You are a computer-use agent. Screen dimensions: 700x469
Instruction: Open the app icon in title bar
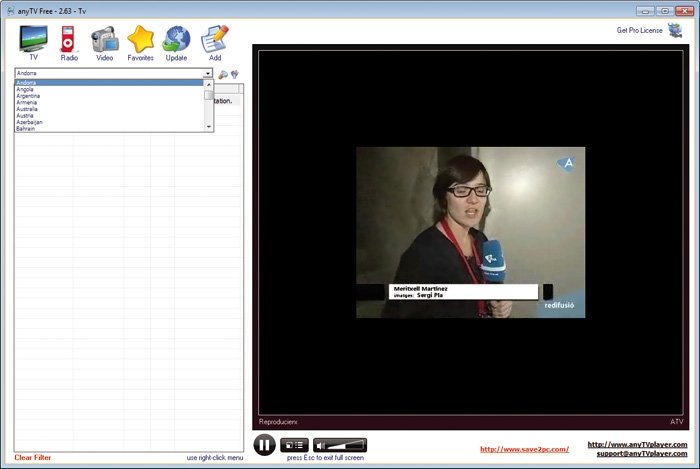10,10
